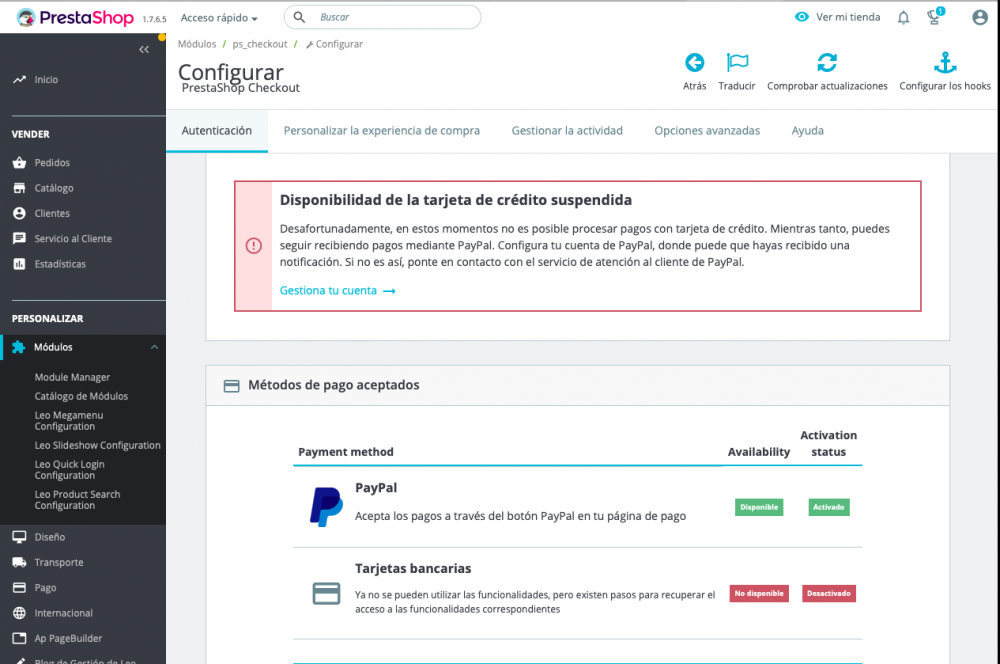Open the Personalizar la experiencia de compra tab
The image size is (1000, 664).
coord(381,130)
